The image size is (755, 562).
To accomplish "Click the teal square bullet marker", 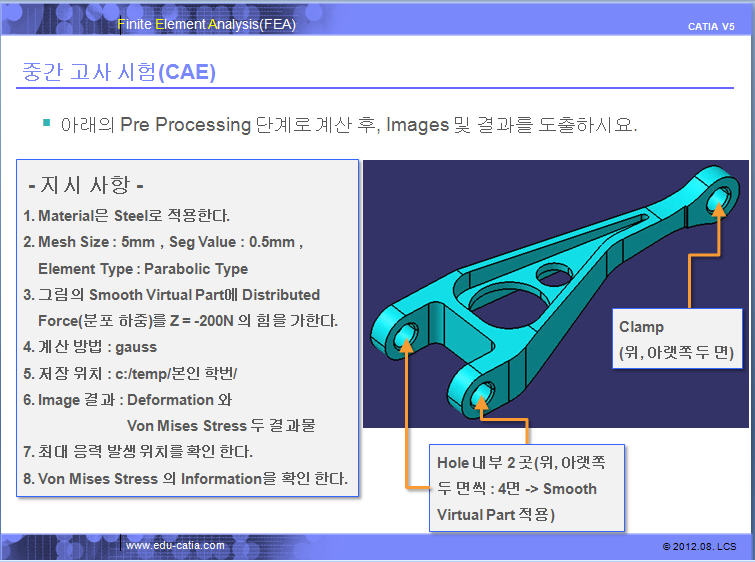I will (46, 122).
